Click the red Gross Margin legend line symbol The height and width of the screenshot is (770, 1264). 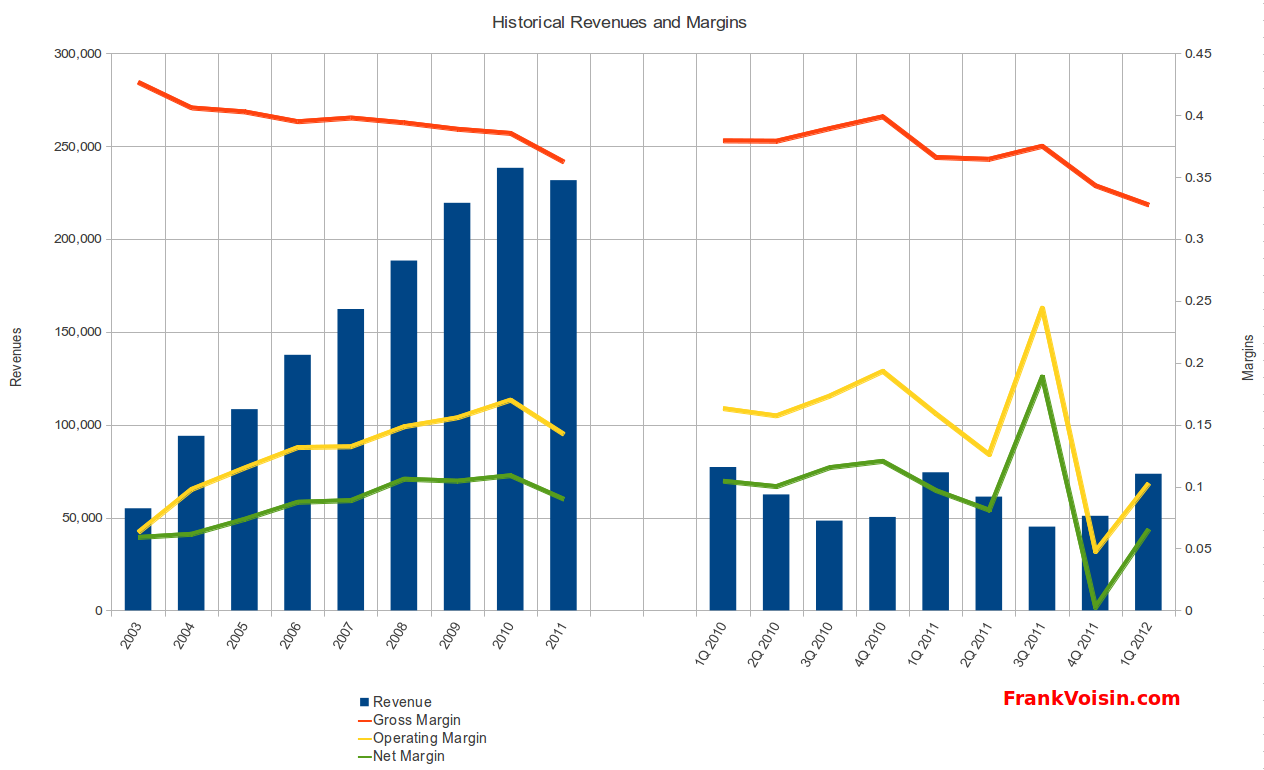pos(365,720)
